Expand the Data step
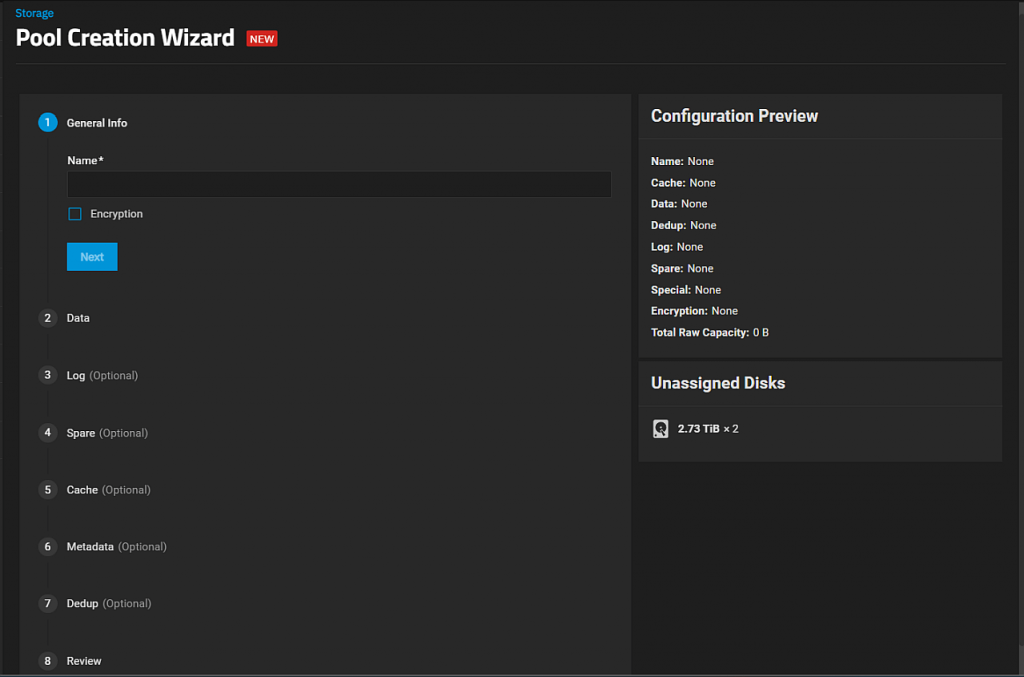The width and height of the screenshot is (1024, 677). pos(78,318)
